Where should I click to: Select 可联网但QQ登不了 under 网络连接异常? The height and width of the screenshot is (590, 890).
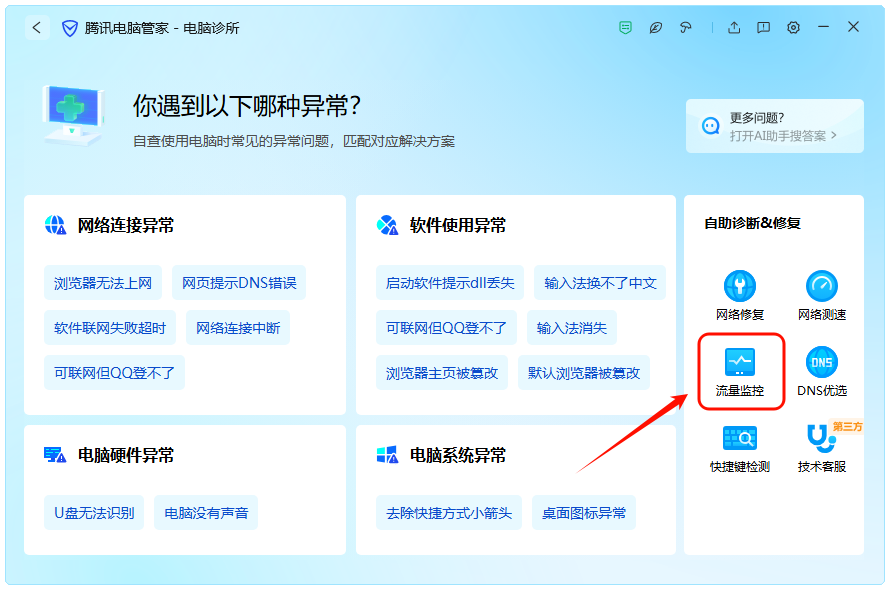(114, 373)
